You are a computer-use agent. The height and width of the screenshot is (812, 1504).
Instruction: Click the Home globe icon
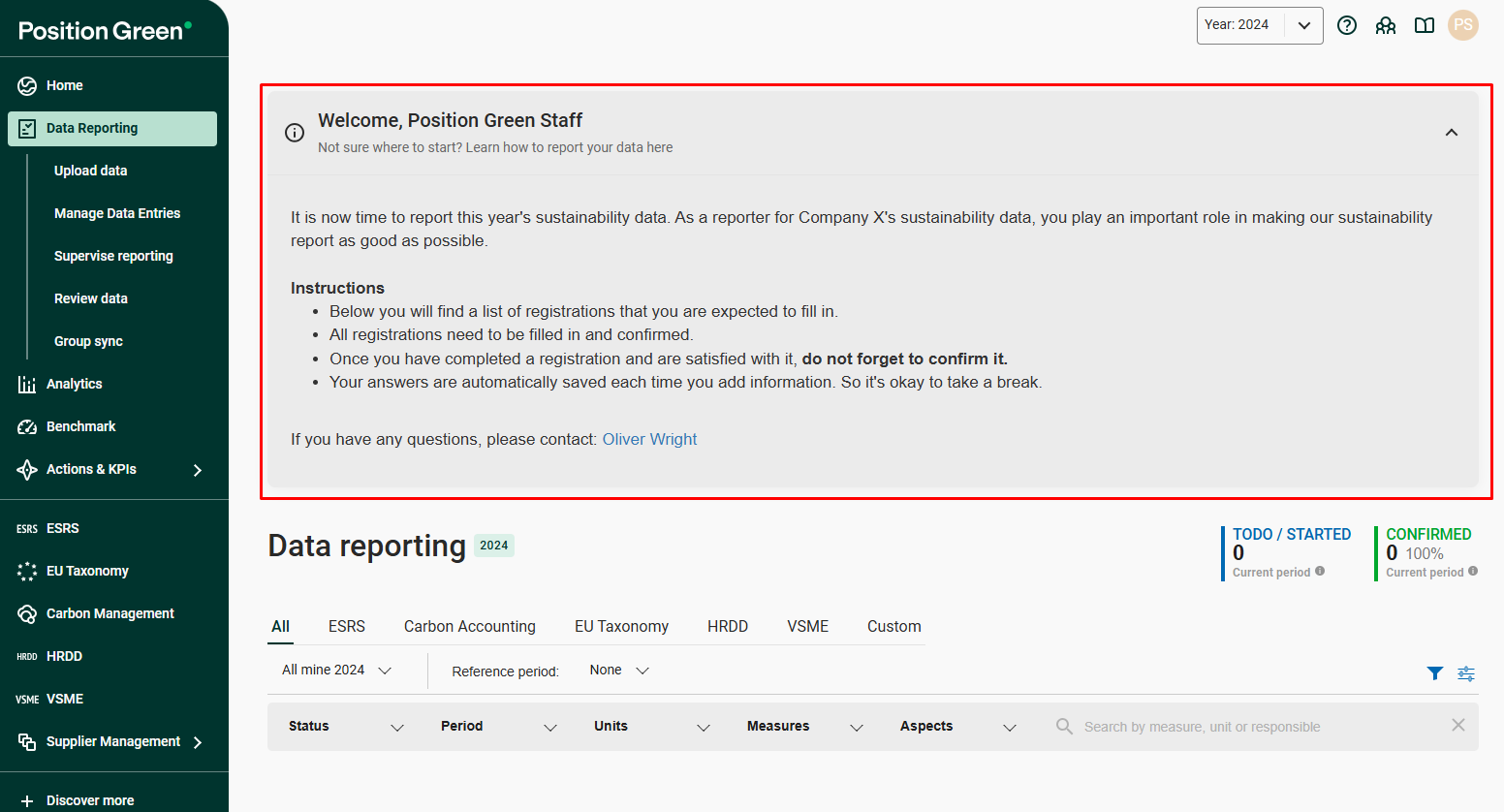[x=27, y=85]
